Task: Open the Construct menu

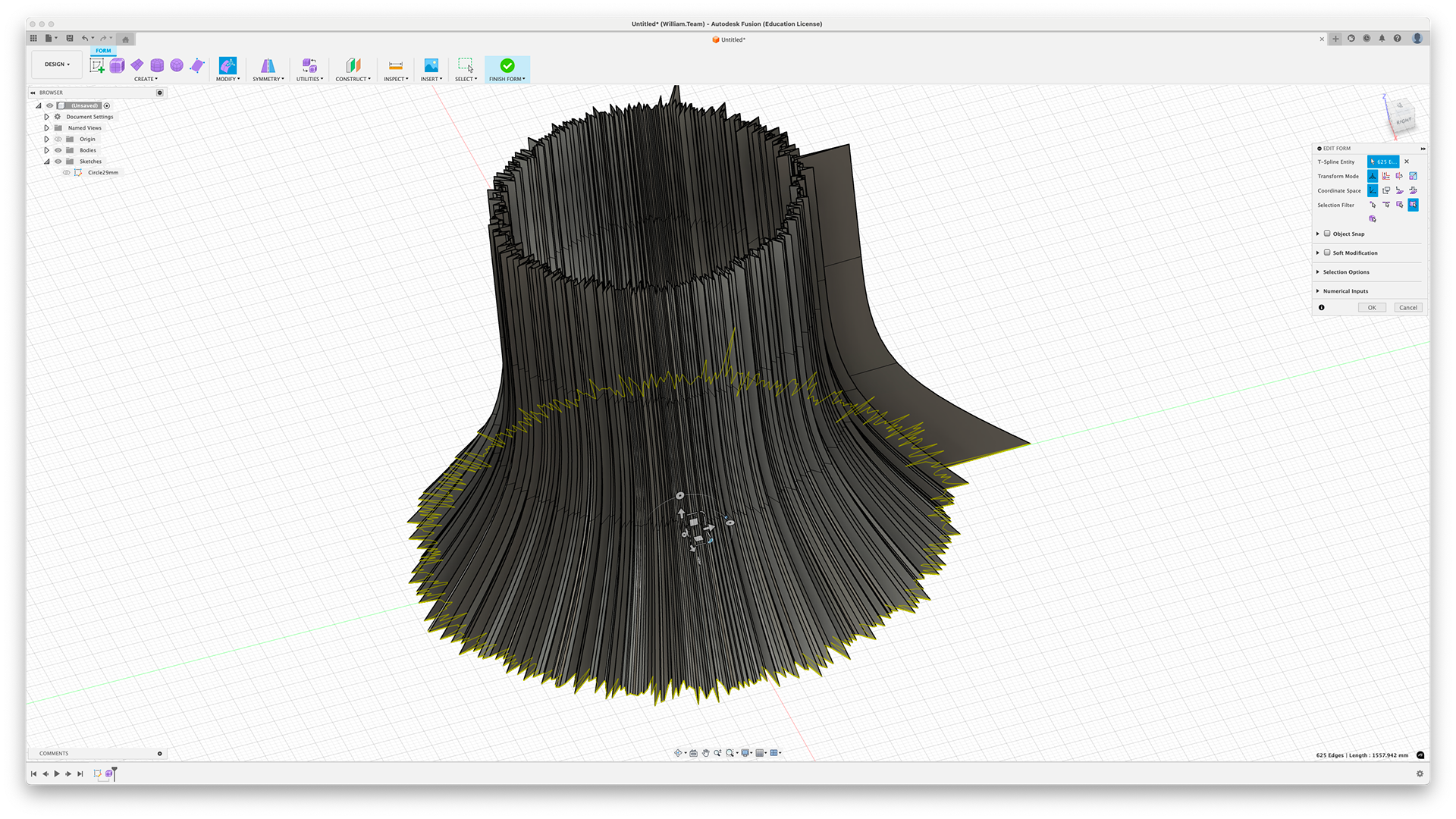Action: (353, 79)
